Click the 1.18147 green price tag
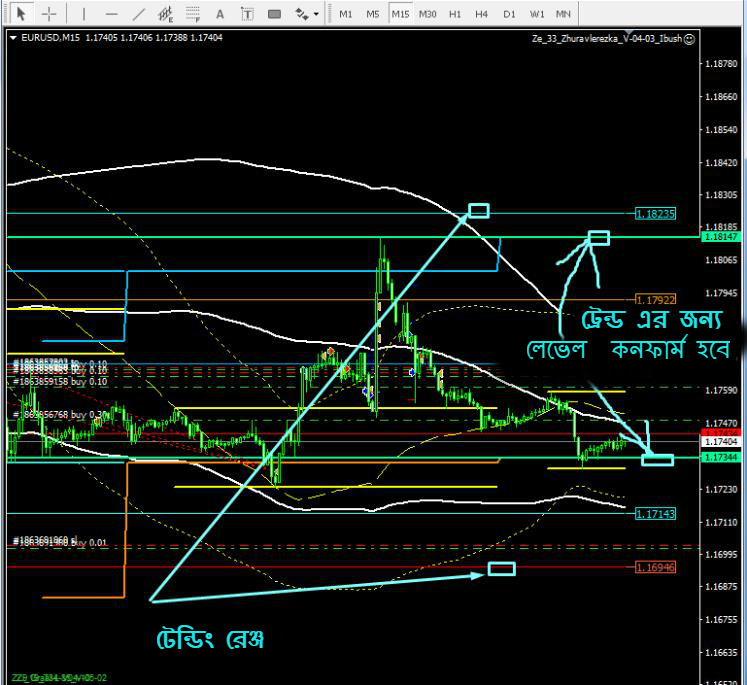This screenshot has width=747, height=685. (x=721, y=237)
